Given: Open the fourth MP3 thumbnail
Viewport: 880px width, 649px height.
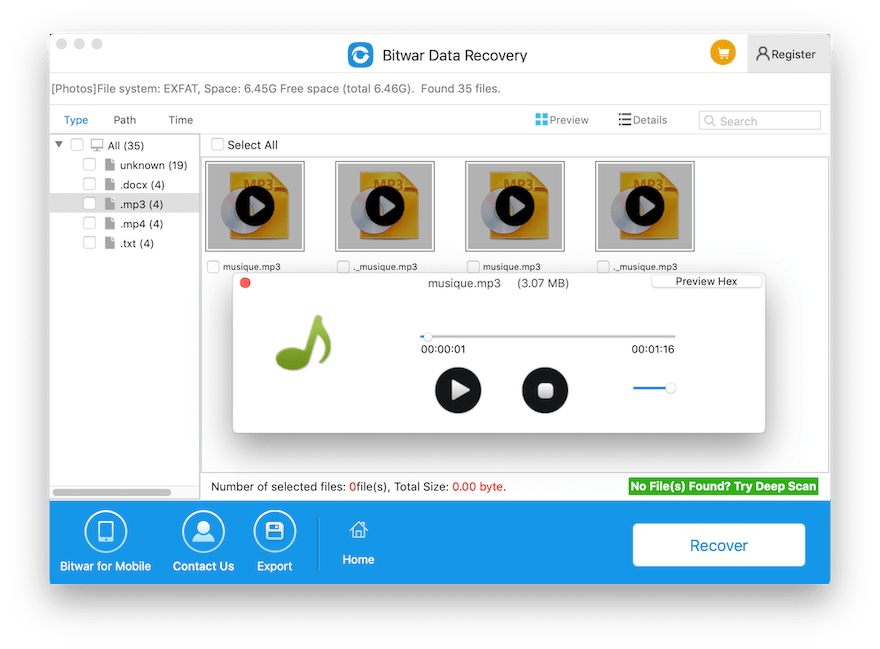Looking at the screenshot, I should (x=645, y=206).
